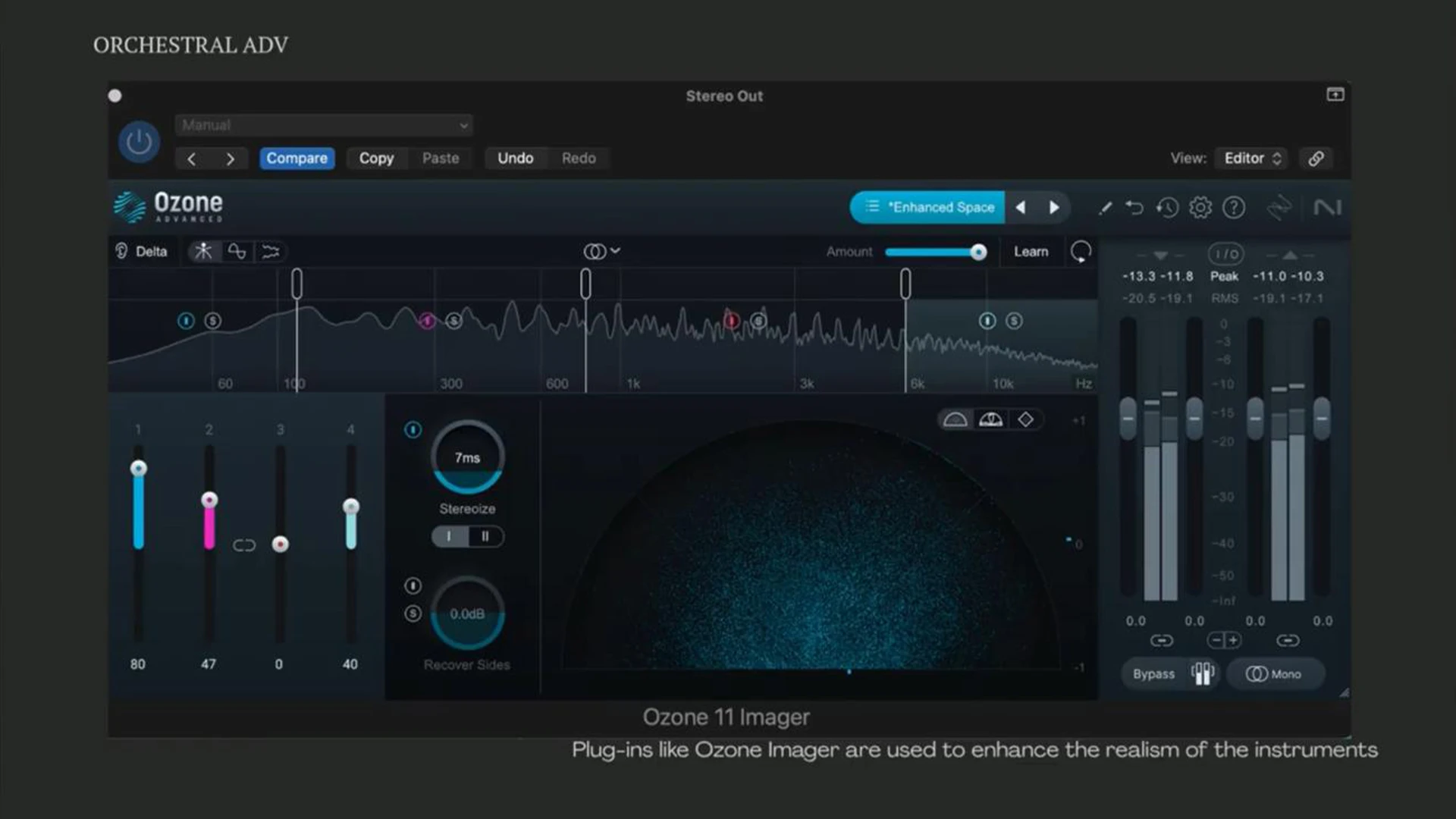1456x819 pixels.
Task: Click the reset loop icon beside Learn
Action: pos(1081,251)
